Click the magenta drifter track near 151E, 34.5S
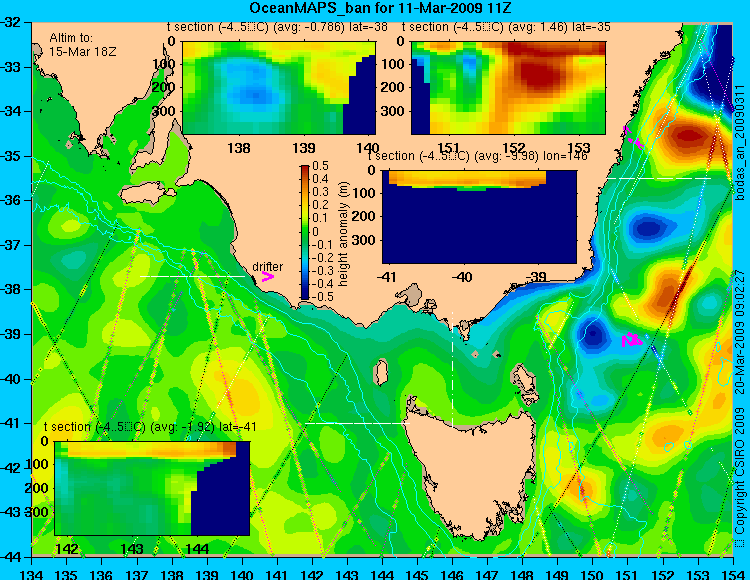Viewport: 750px width, 580px height. [x=633, y=137]
